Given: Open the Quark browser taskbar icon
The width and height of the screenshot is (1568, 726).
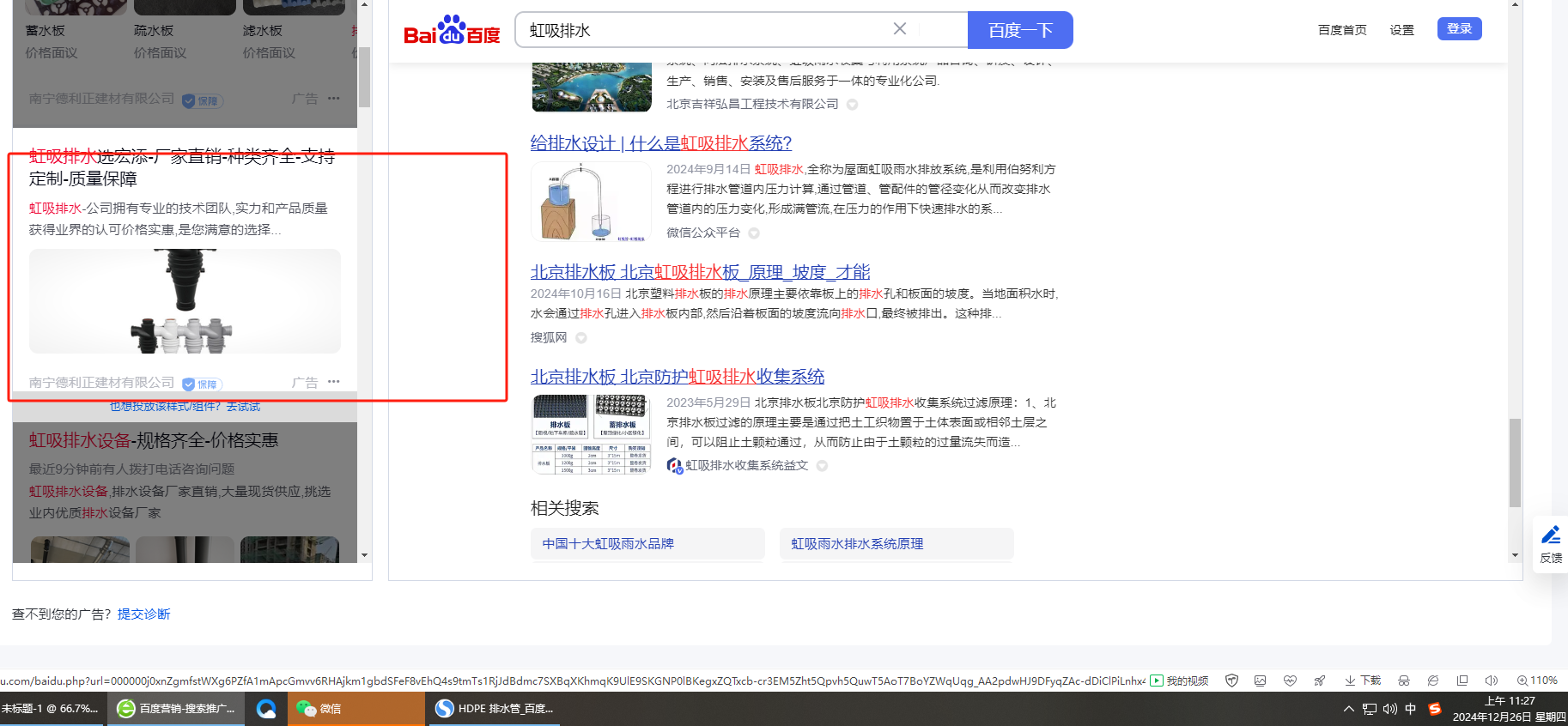Looking at the screenshot, I should point(266,709).
